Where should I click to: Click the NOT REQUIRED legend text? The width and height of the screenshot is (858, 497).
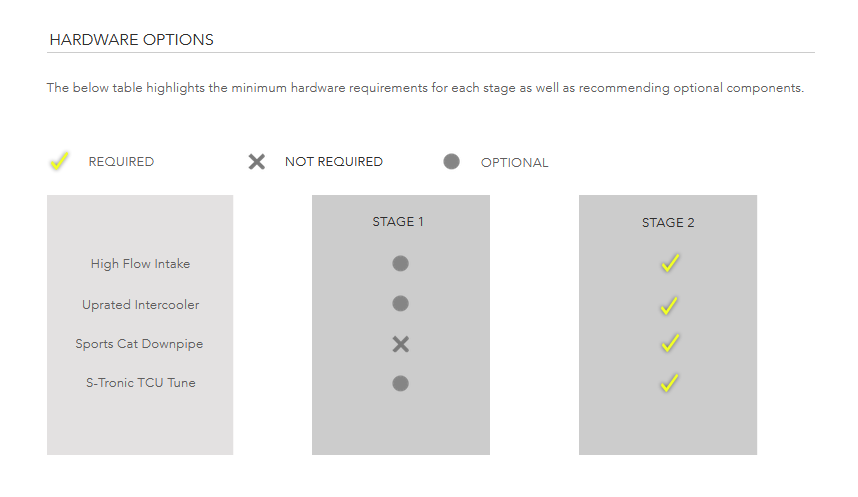click(334, 161)
